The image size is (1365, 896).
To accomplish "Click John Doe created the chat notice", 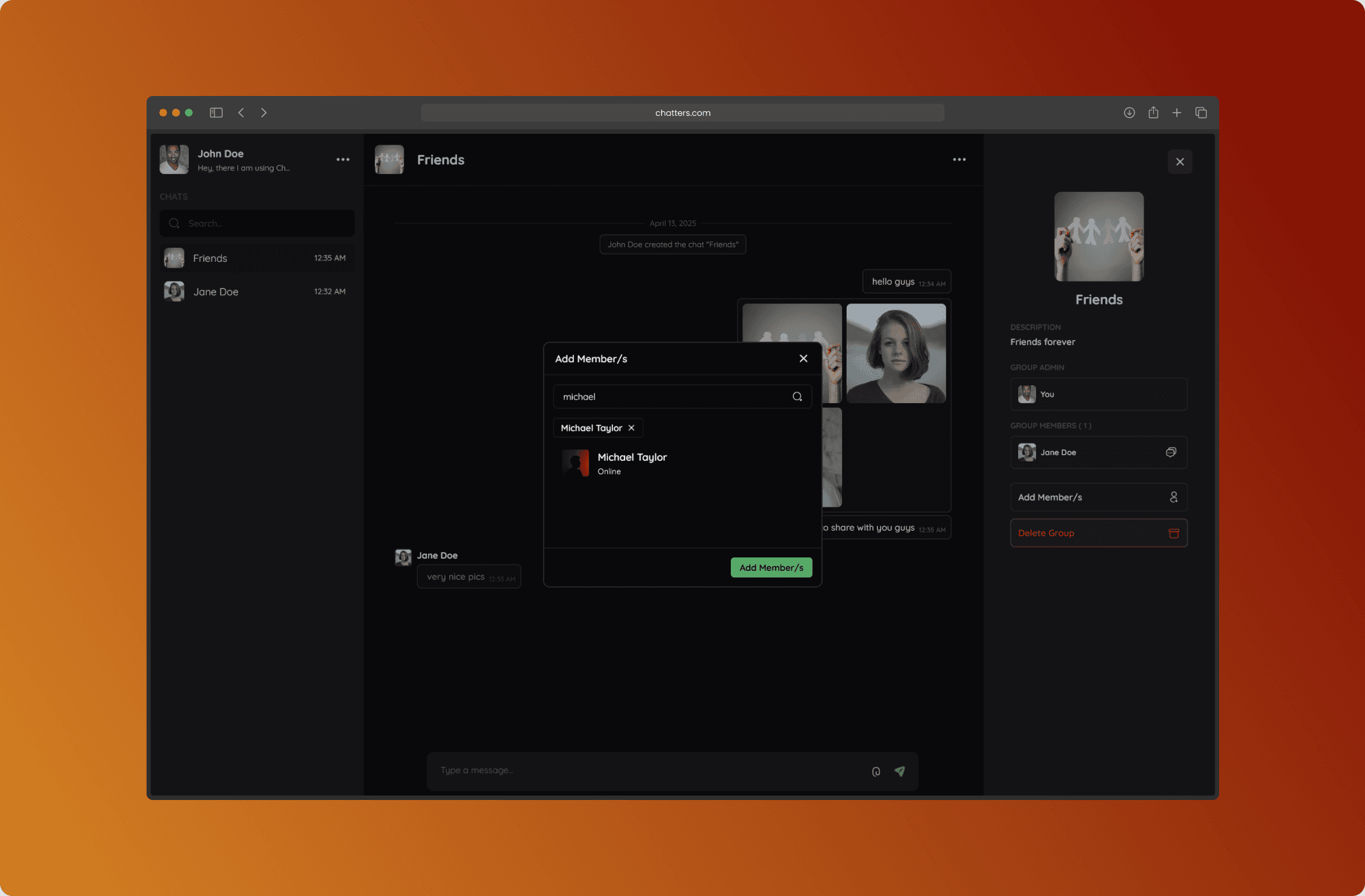I will point(673,244).
